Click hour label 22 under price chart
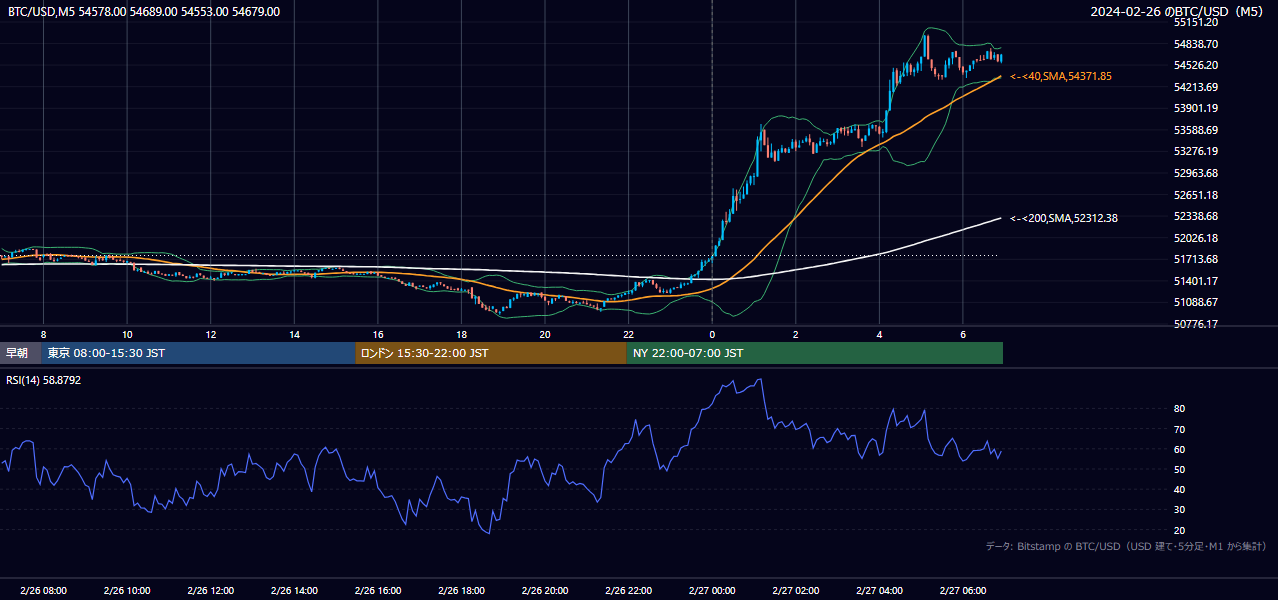The image size is (1278, 600). tap(628, 334)
